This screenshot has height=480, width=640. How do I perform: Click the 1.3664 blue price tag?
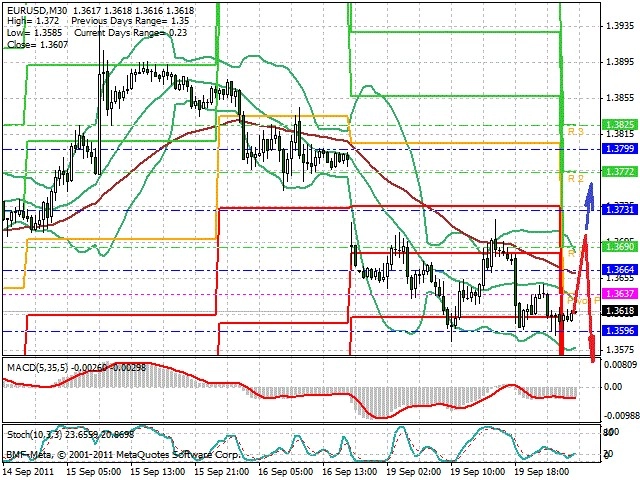(x=620, y=269)
